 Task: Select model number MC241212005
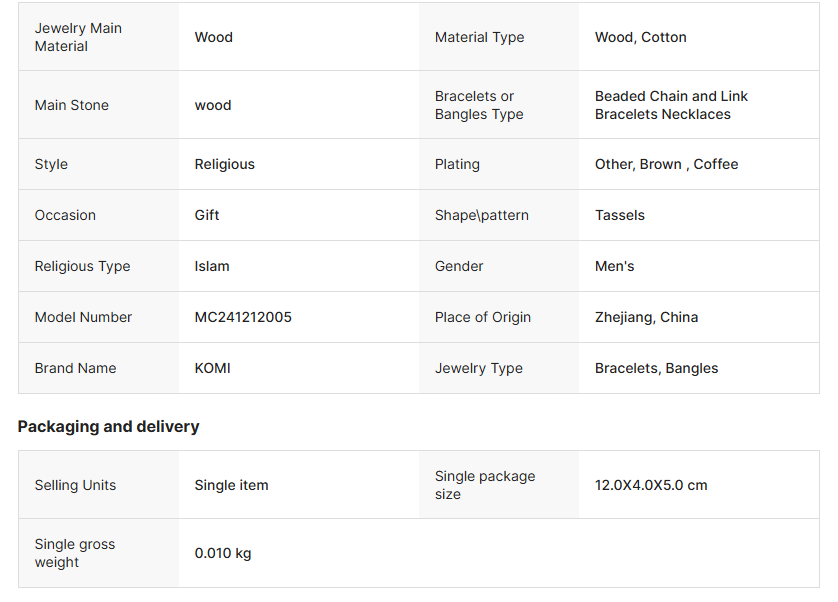[x=243, y=317]
